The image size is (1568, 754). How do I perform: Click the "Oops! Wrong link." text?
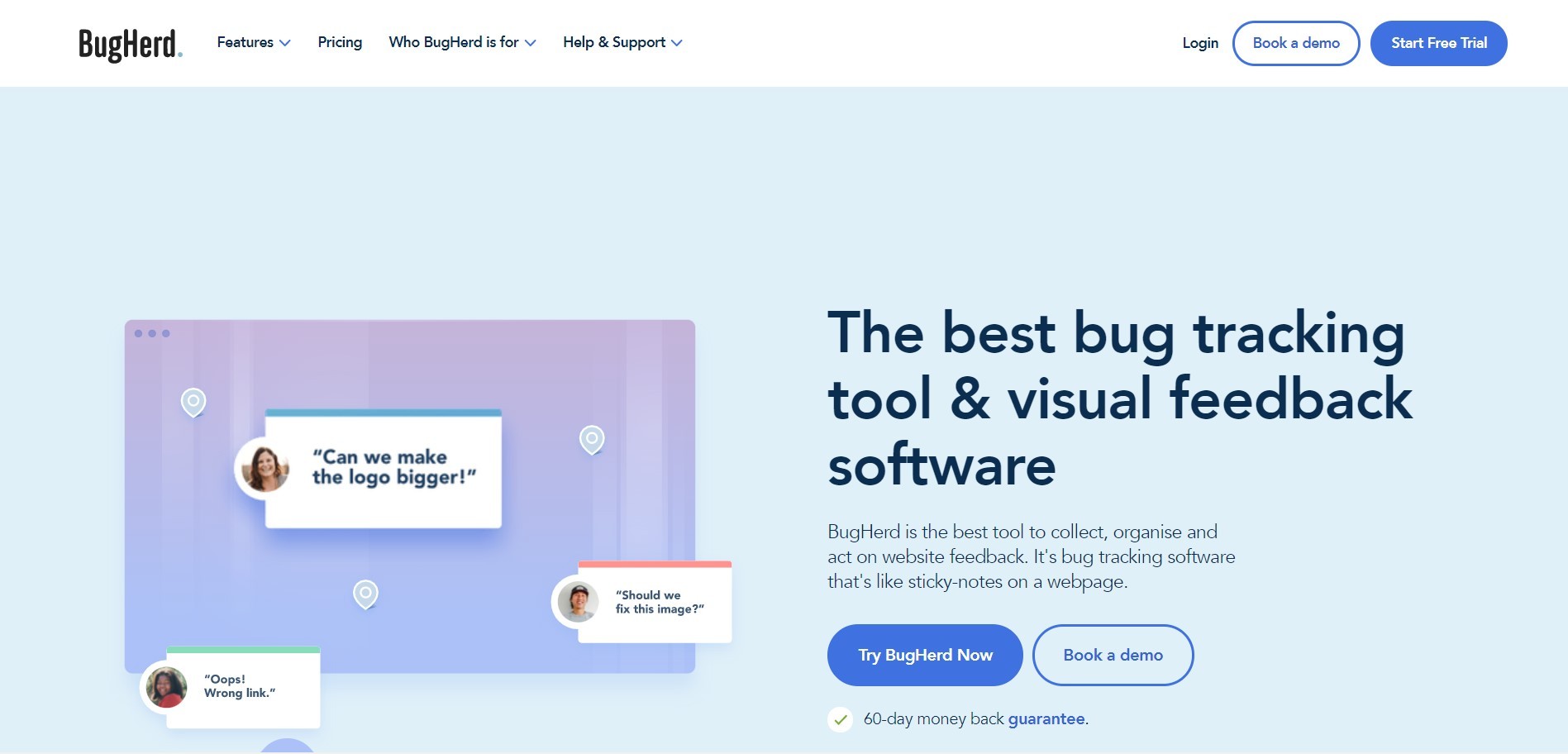pyautogui.click(x=240, y=686)
